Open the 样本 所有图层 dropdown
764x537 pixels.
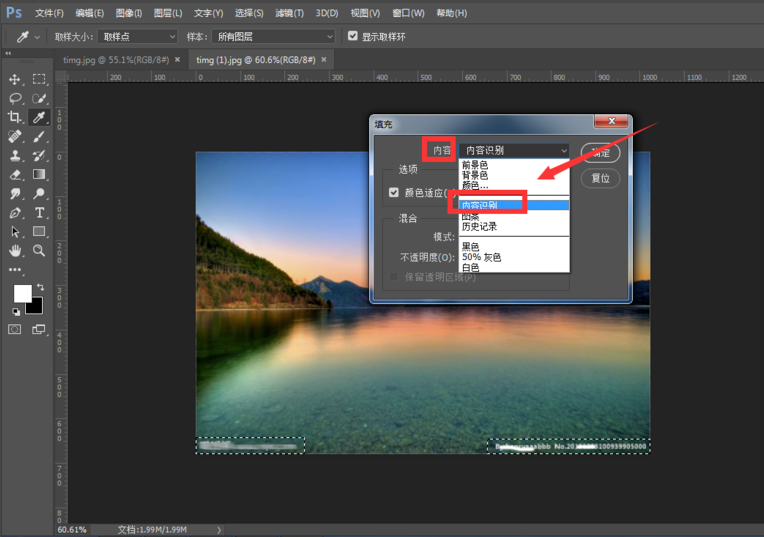[273, 36]
